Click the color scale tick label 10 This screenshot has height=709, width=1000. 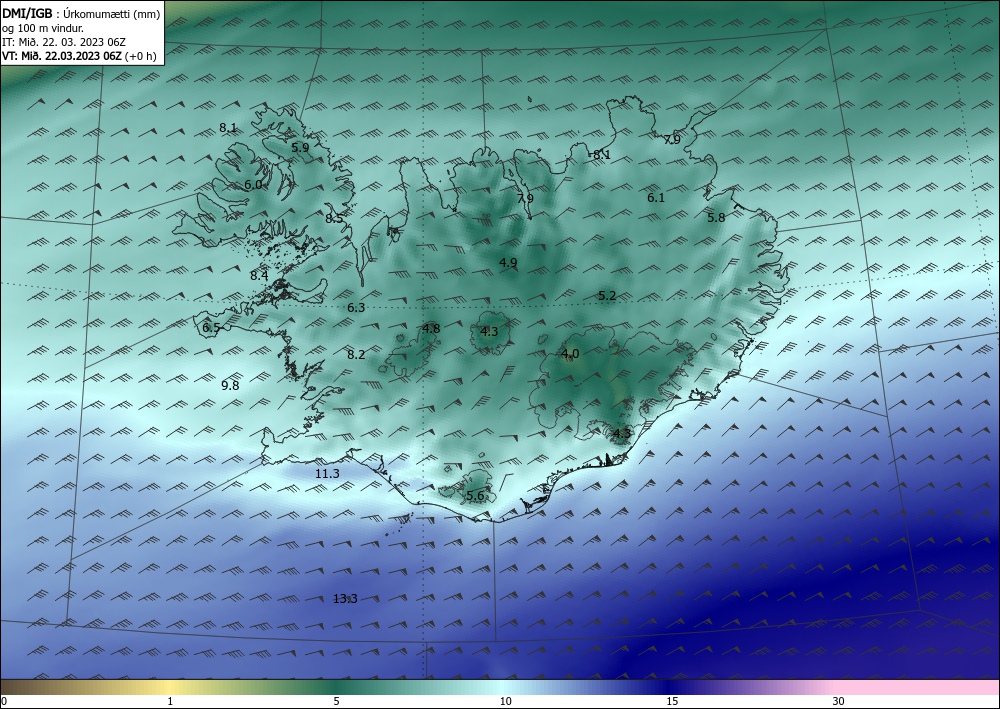(505, 702)
